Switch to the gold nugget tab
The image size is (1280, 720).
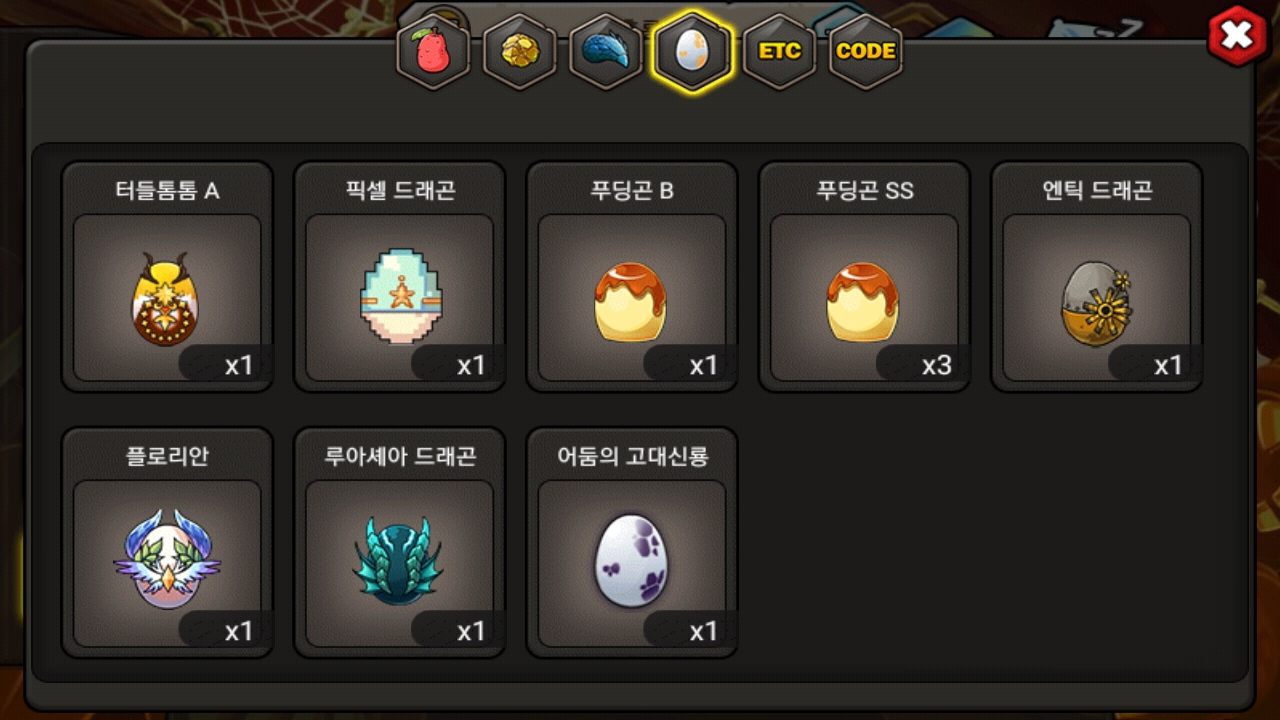coord(520,51)
